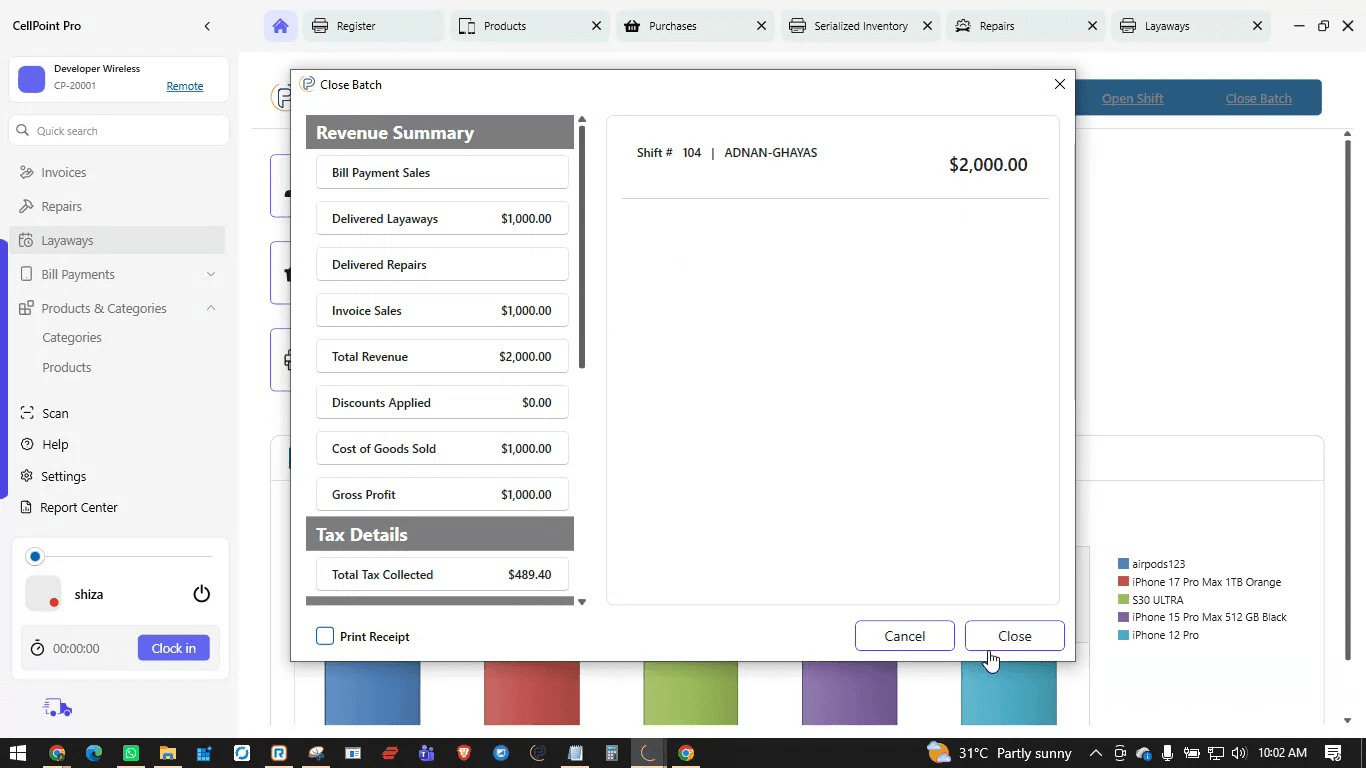Click the Open Shift link
The width and height of the screenshot is (1366, 768).
click(1132, 98)
